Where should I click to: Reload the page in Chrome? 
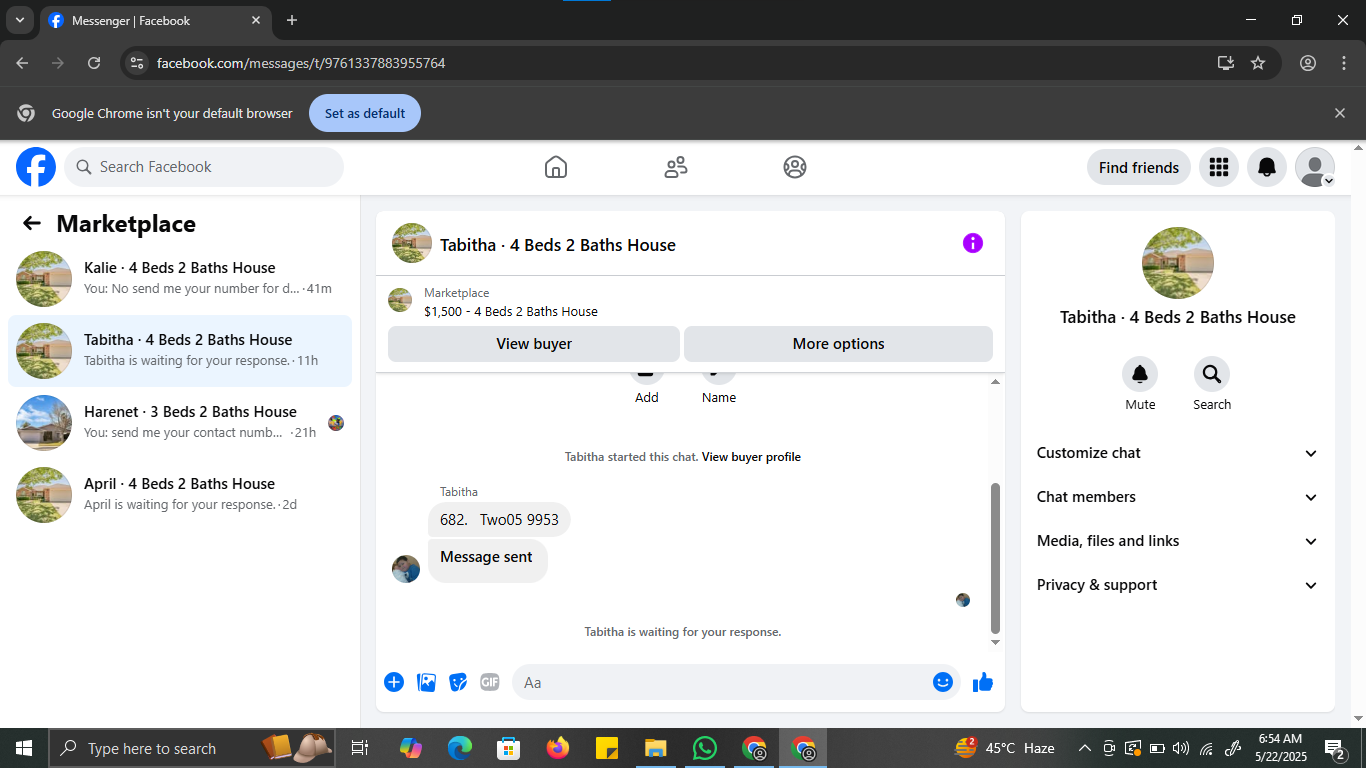pos(94,63)
